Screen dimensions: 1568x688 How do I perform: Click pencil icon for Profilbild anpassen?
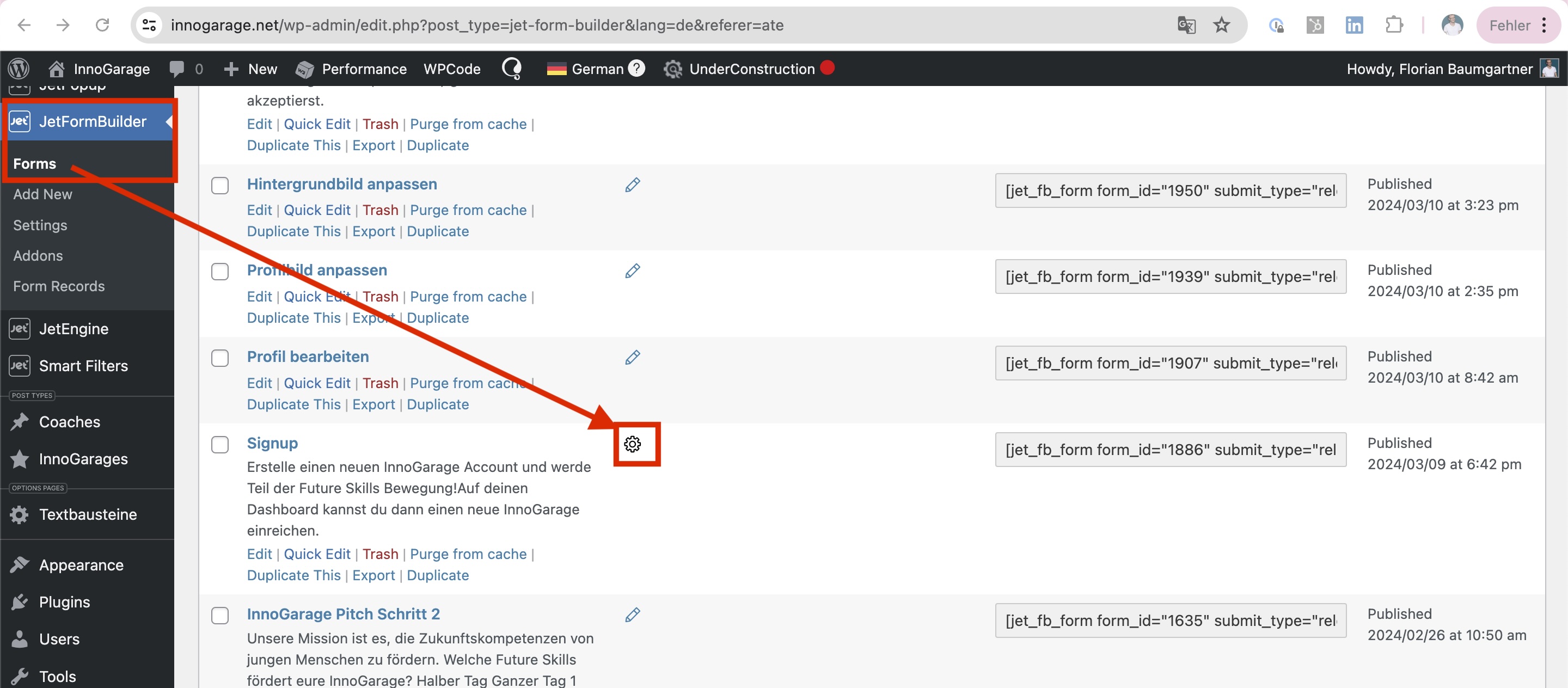[633, 271]
